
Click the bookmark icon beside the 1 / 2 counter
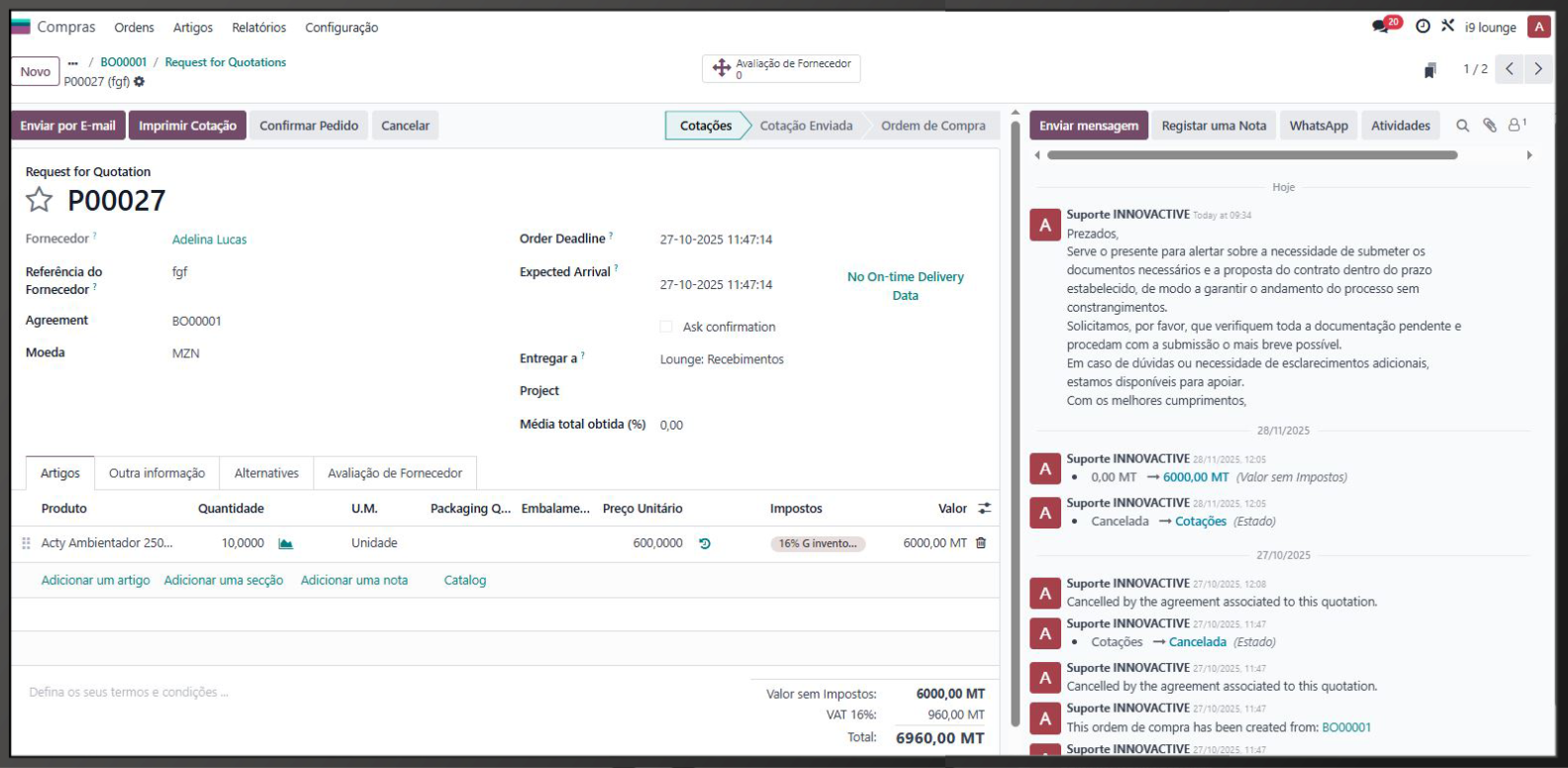[1430, 70]
